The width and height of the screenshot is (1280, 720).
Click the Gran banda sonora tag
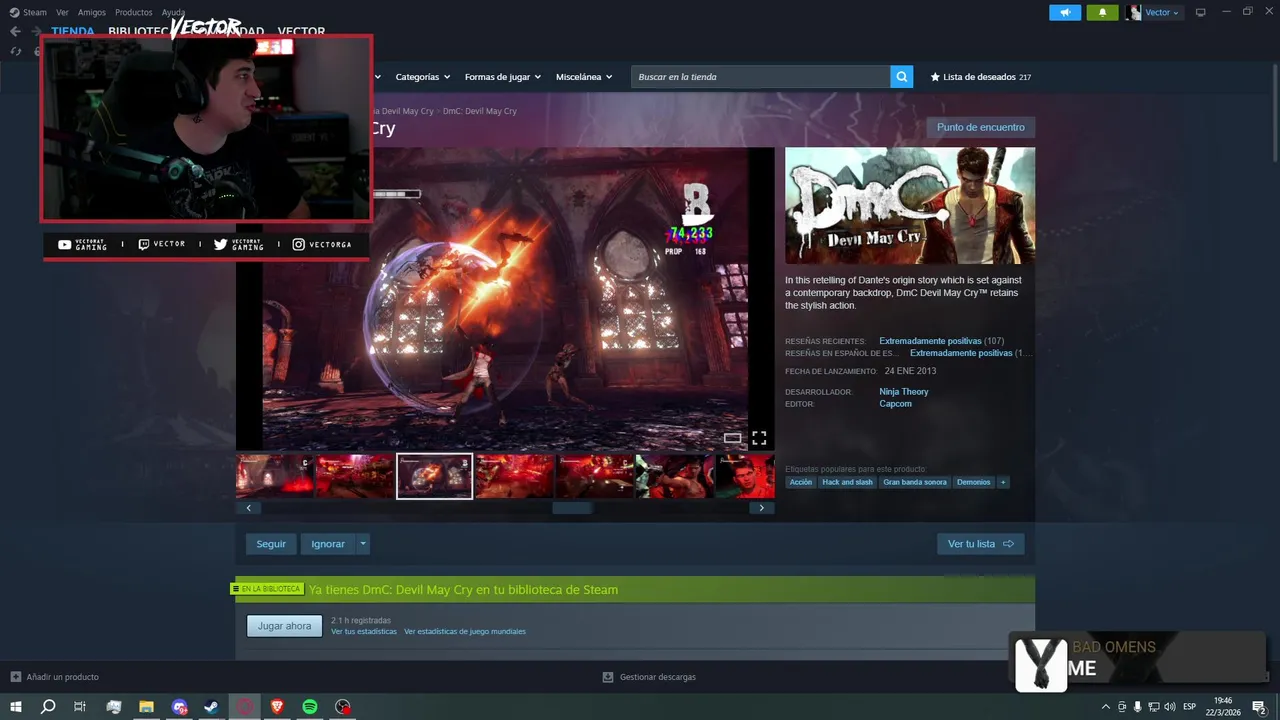point(915,482)
